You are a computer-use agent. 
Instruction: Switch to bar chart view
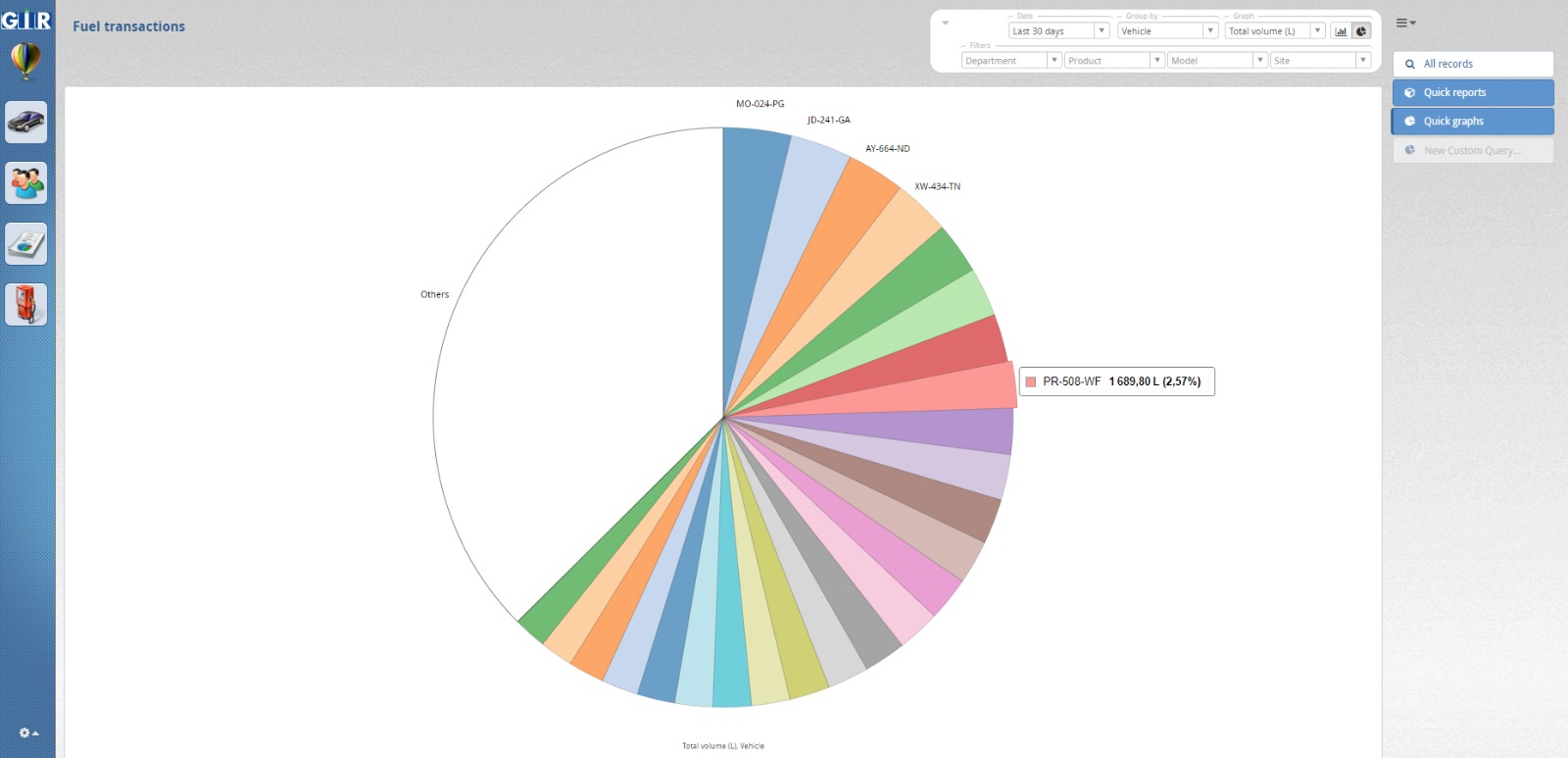pyautogui.click(x=1341, y=31)
